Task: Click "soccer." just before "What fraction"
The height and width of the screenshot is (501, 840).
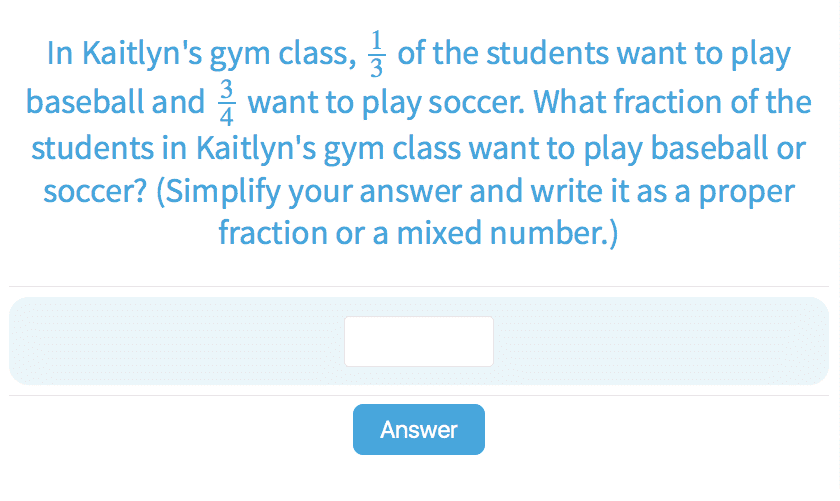Action: coord(485,103)
